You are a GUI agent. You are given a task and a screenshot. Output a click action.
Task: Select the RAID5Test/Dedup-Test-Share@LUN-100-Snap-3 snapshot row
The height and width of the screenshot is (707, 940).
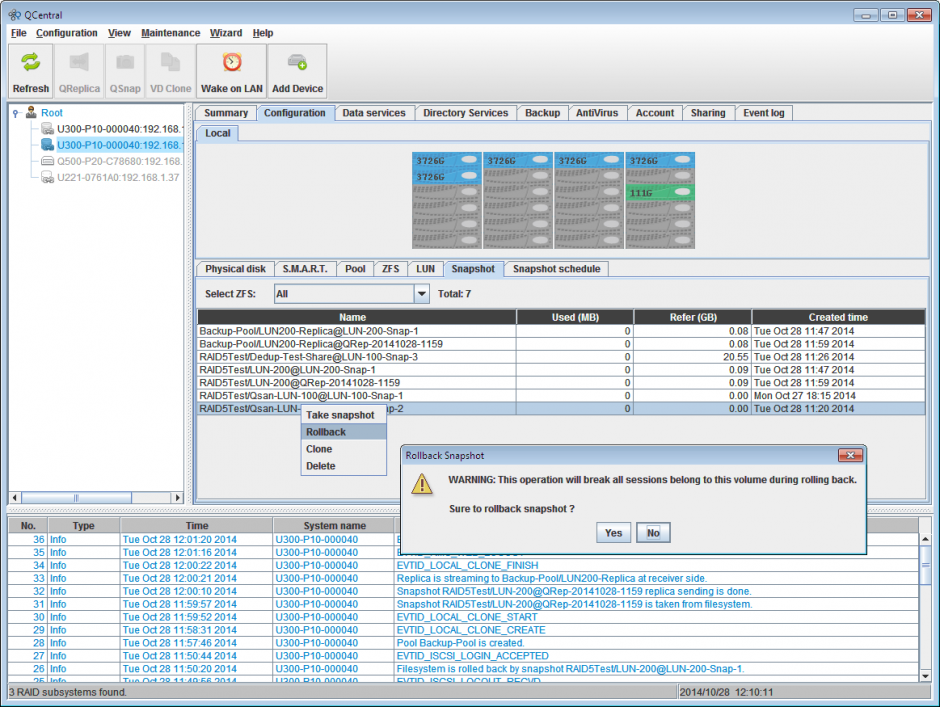[561, 357]
